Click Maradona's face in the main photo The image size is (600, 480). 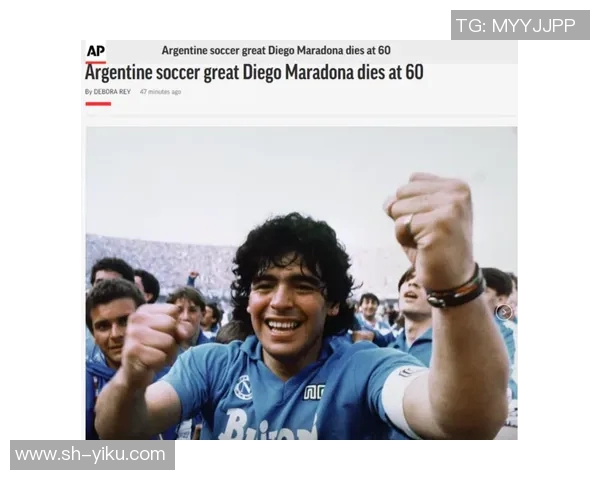point(288,303)
